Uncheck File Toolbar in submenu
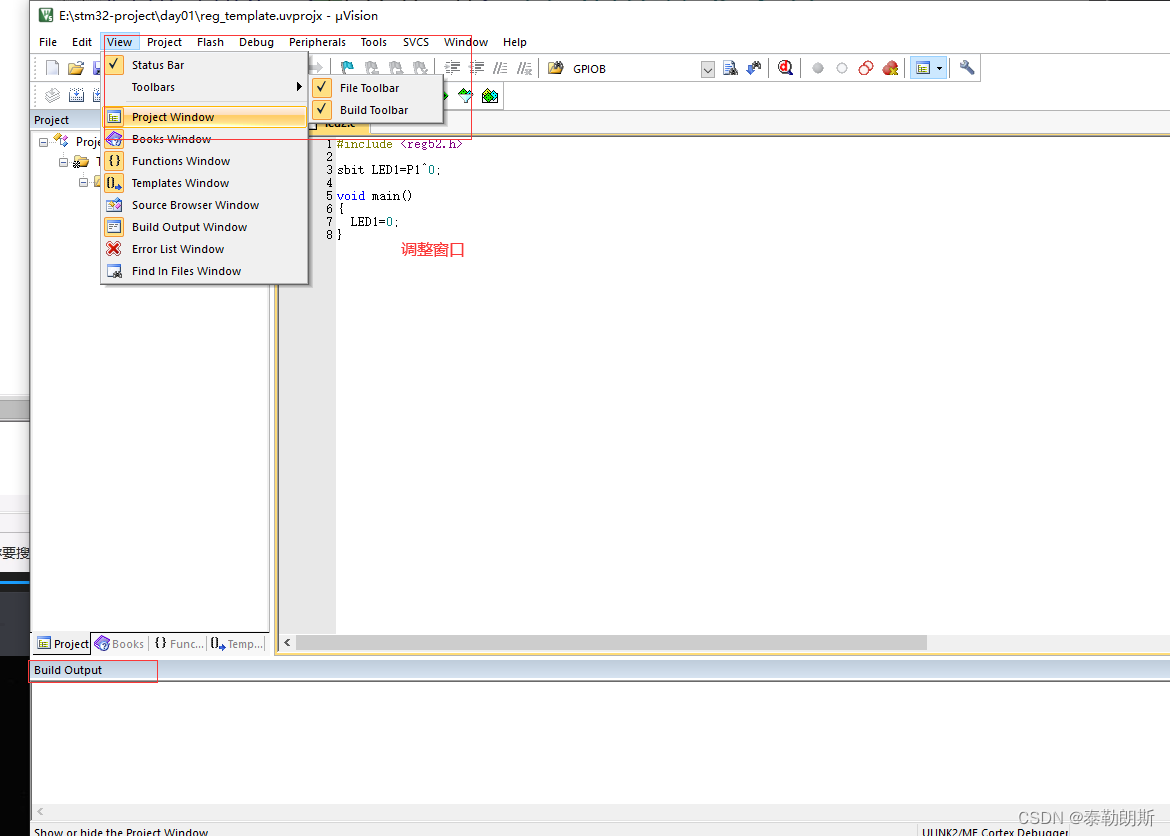 click(322, 87)
